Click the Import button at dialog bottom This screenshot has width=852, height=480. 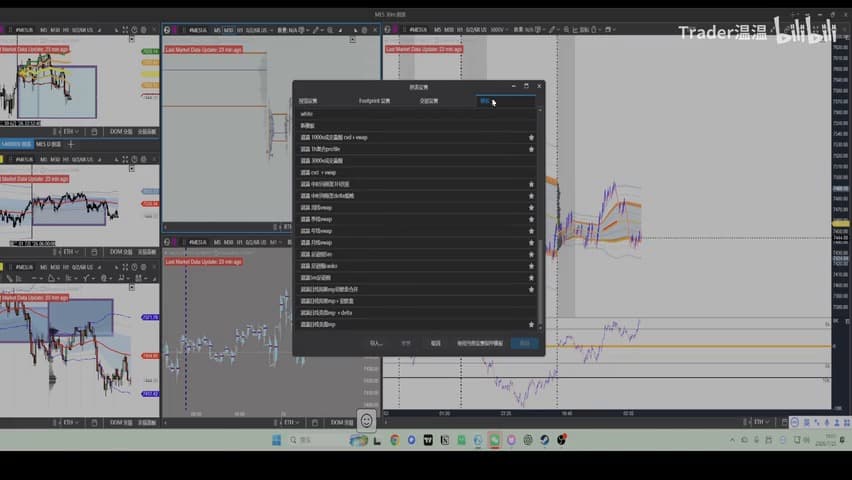376,343
